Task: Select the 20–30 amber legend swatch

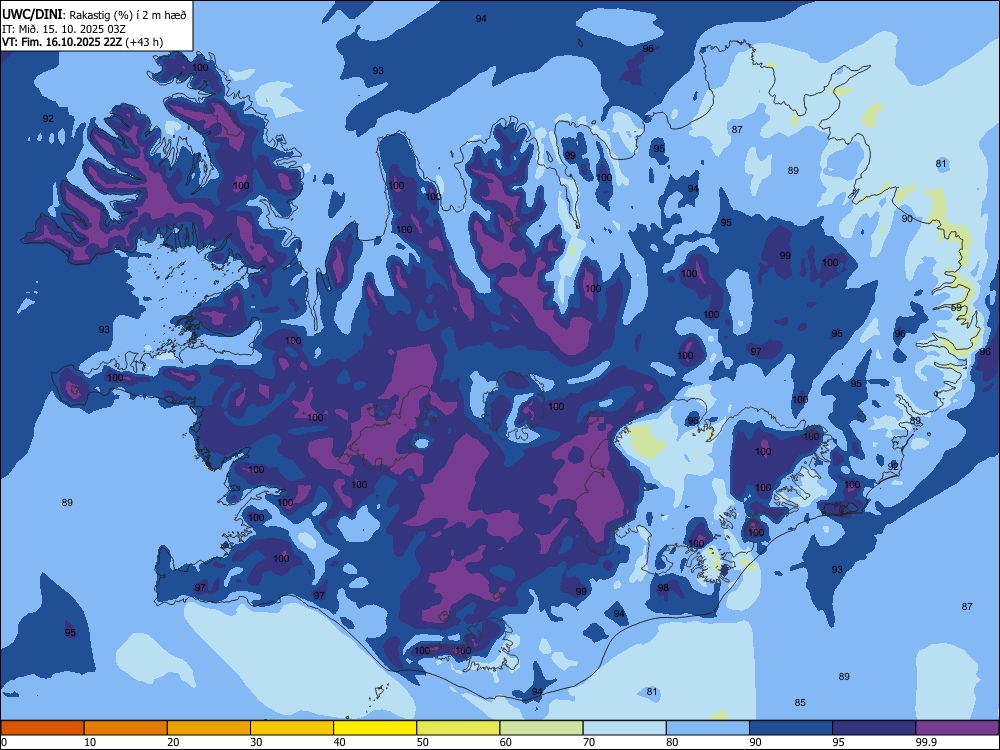Action: pyautogui.click(x=209, y=728)
